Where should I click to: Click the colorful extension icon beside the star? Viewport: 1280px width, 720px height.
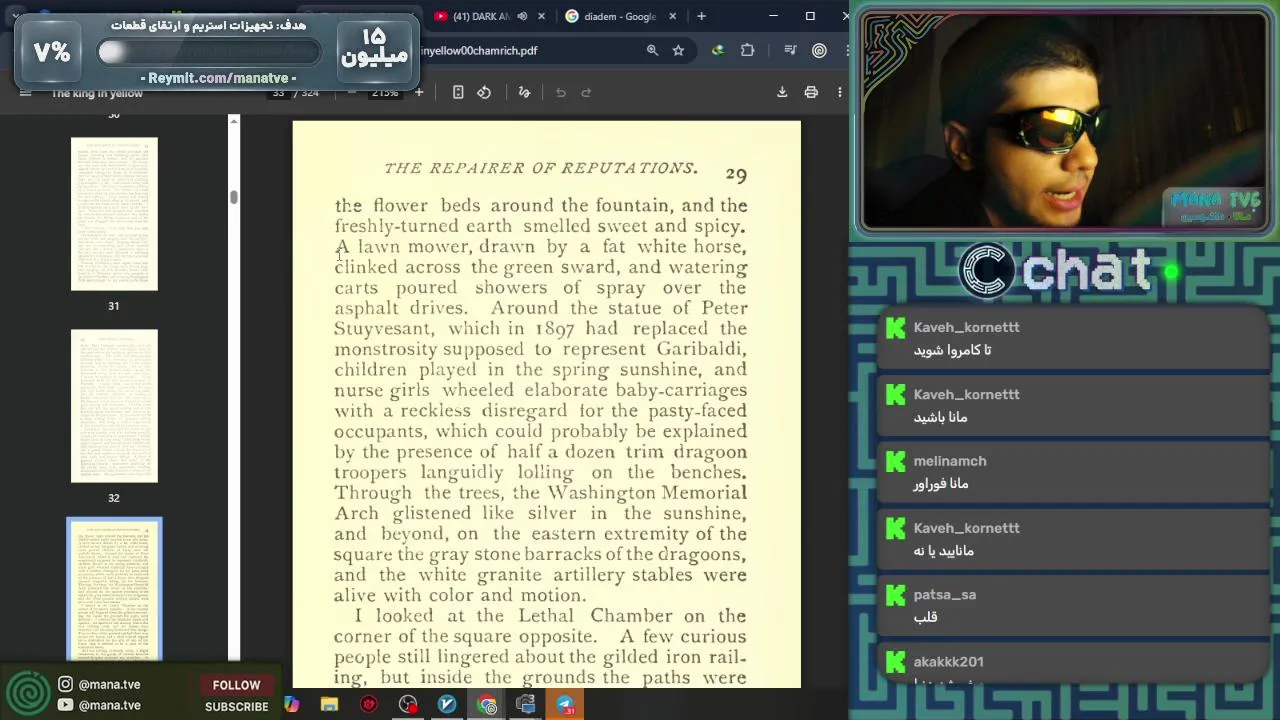click(x=718, y=50)
